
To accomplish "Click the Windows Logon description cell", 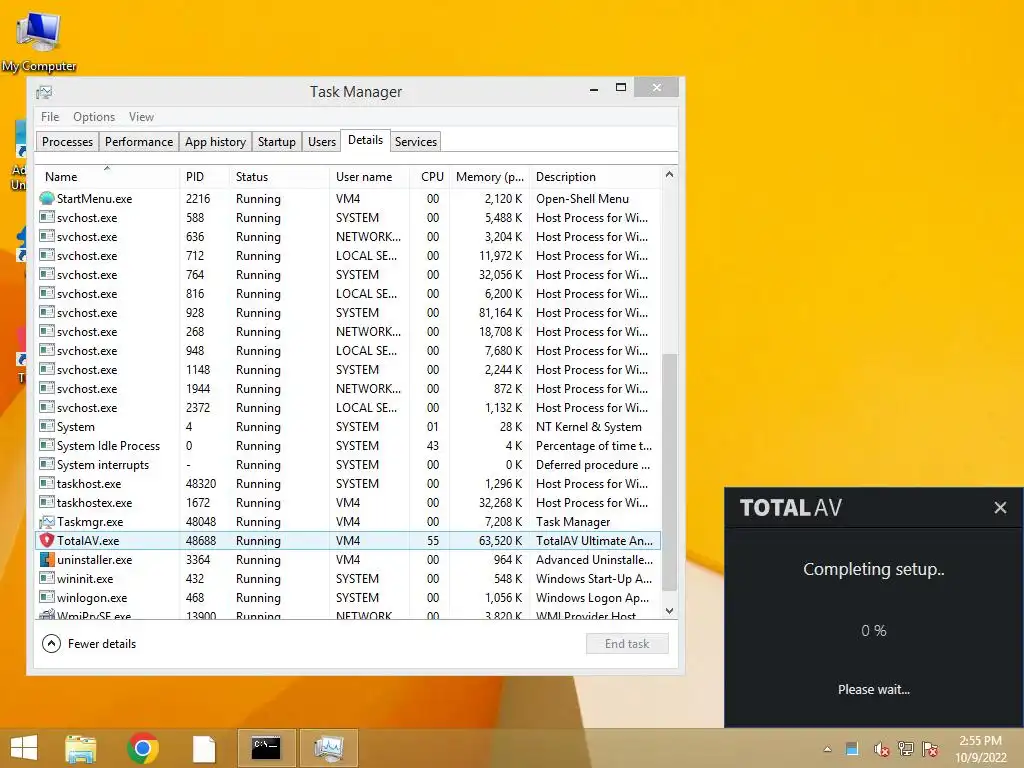I will point(592,598).
